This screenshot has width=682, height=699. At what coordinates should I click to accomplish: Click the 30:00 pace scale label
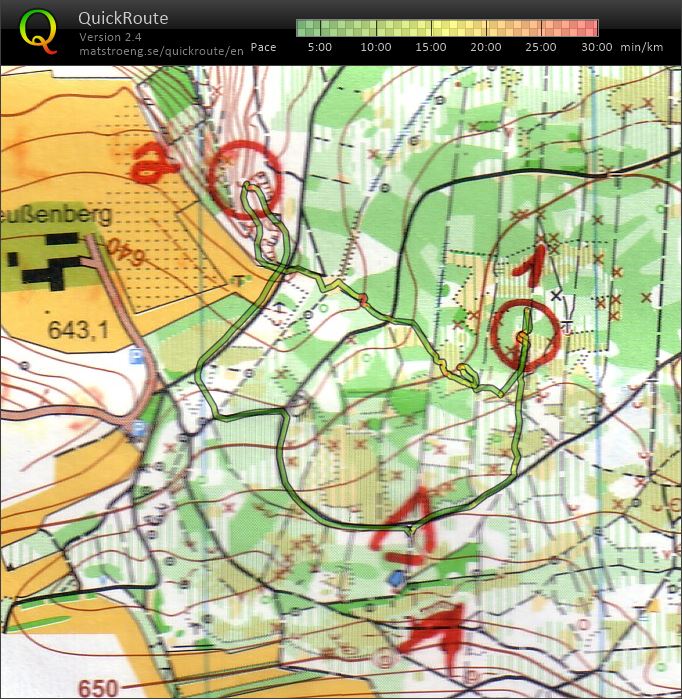coord(596,47)
